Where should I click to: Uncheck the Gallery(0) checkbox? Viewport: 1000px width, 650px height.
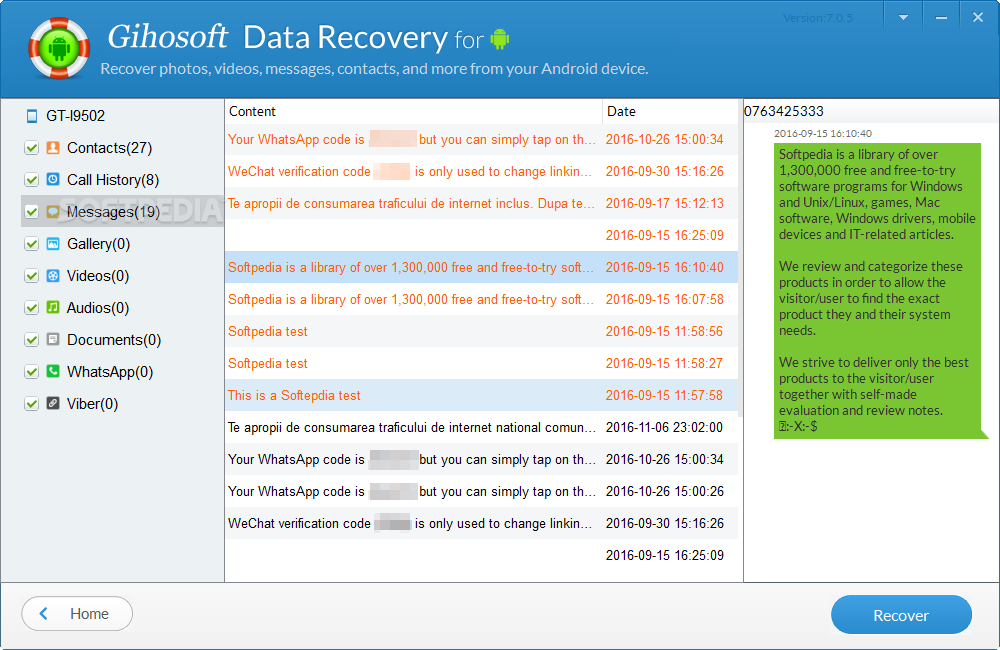pyautogui.click(x=31, y=244)
